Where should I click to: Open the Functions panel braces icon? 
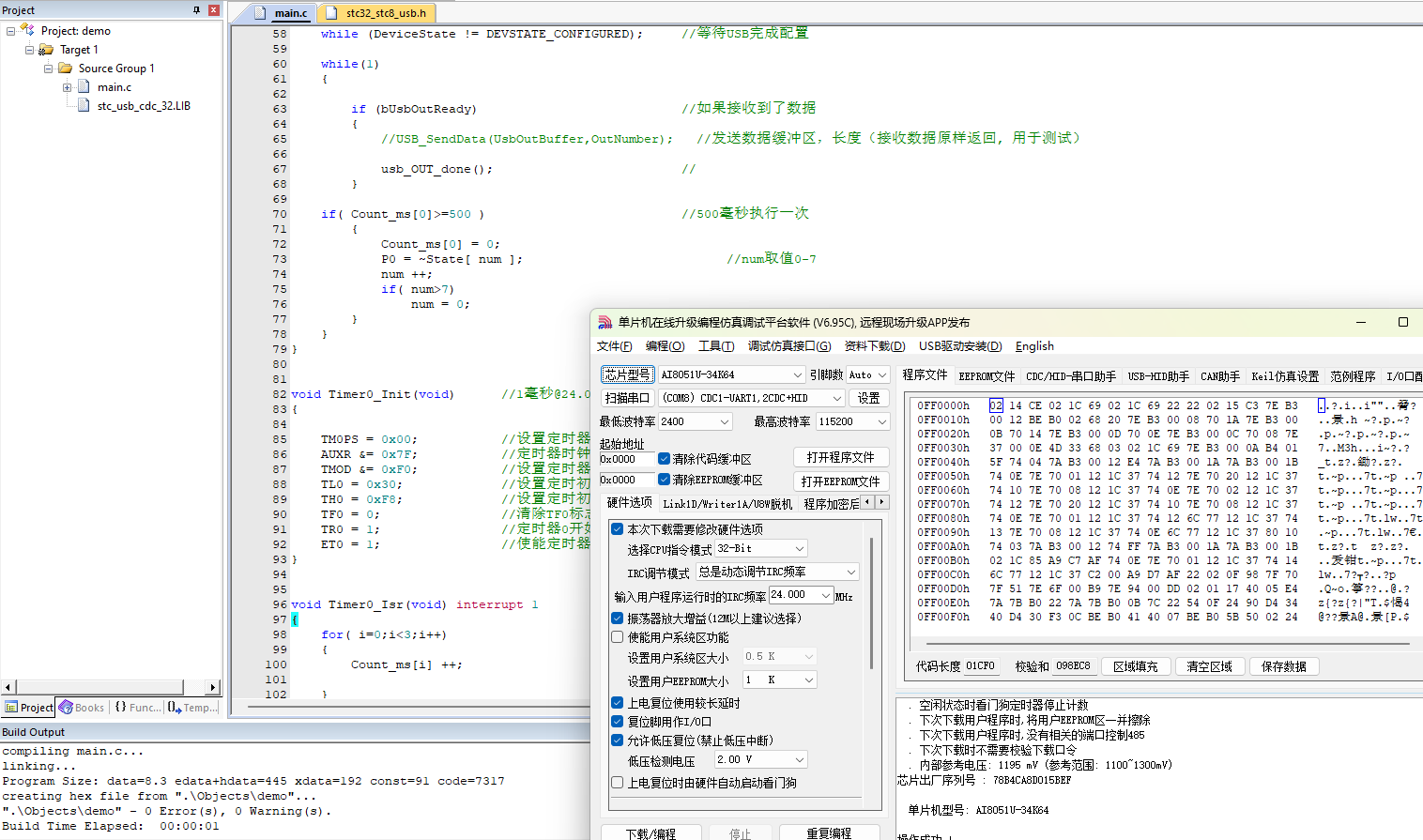(x=120, y=708)
